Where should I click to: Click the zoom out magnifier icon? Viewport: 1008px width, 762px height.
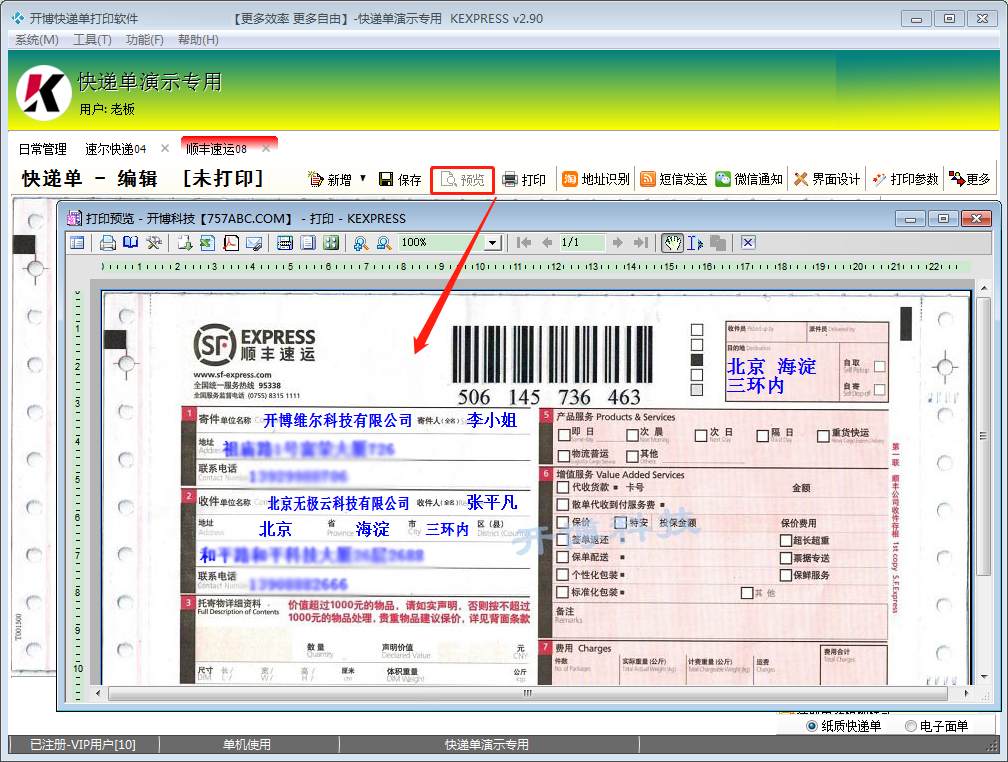tap(384, 242)
